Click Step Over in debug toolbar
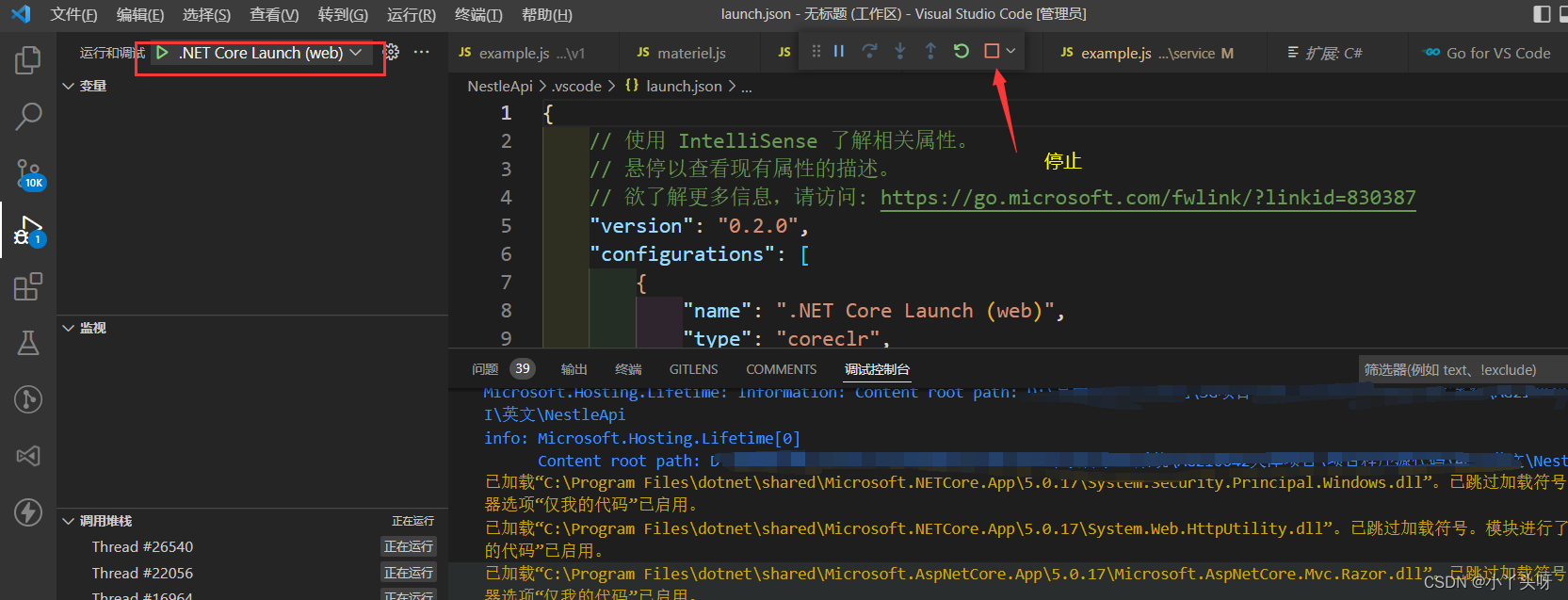 pyautogui.click(x=869, y=52)
